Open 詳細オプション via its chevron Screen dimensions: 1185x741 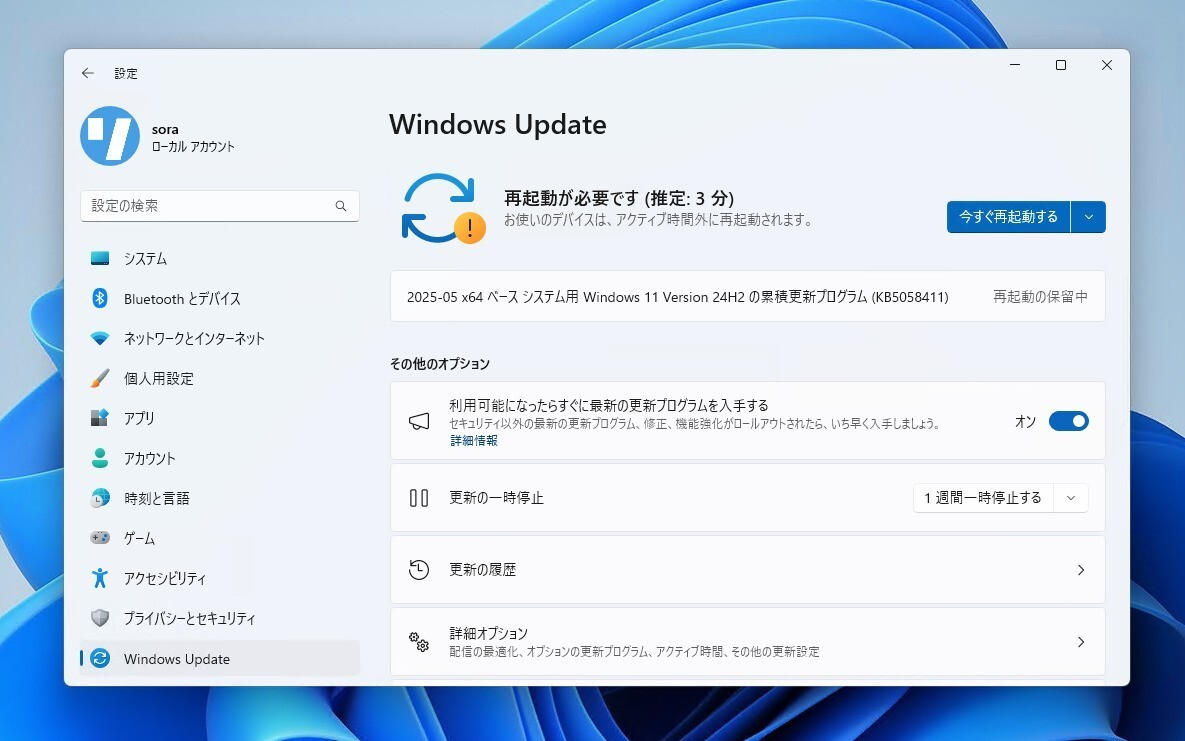coord(1081,642)
